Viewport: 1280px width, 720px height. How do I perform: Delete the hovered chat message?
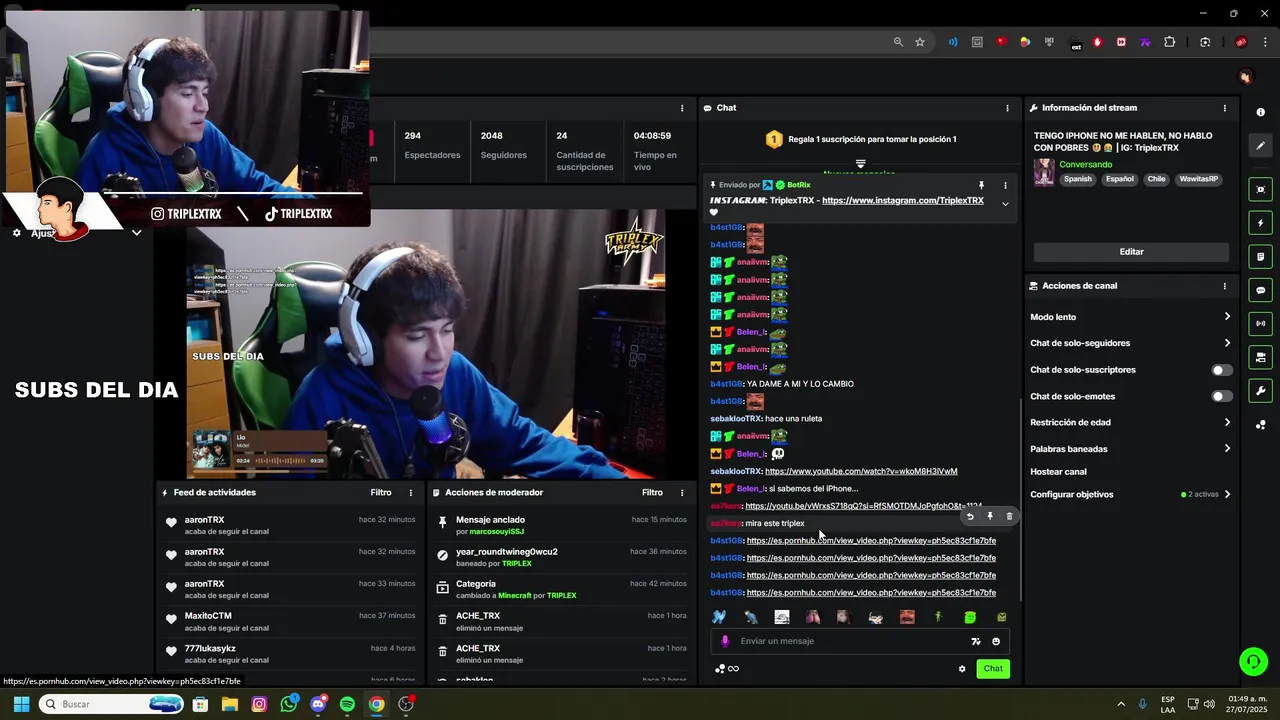coord(1009,516)
